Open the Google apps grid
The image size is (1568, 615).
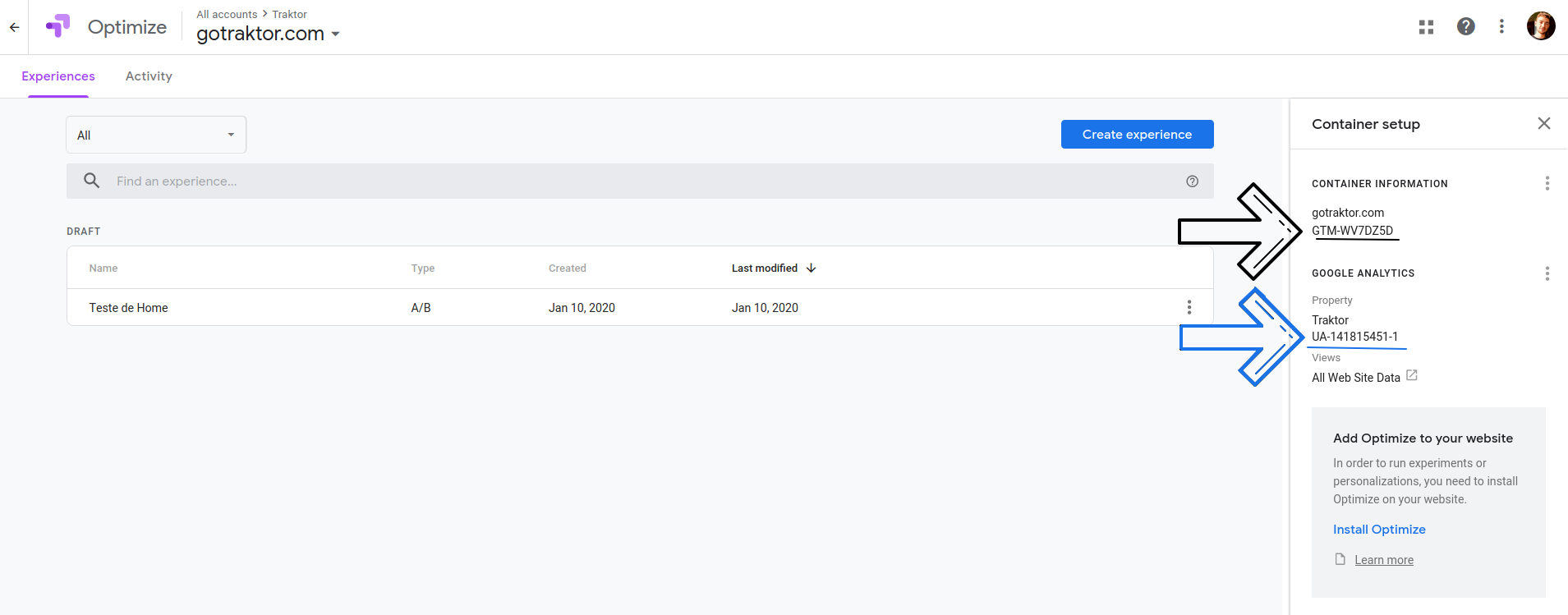click(x=1426, y=27)
